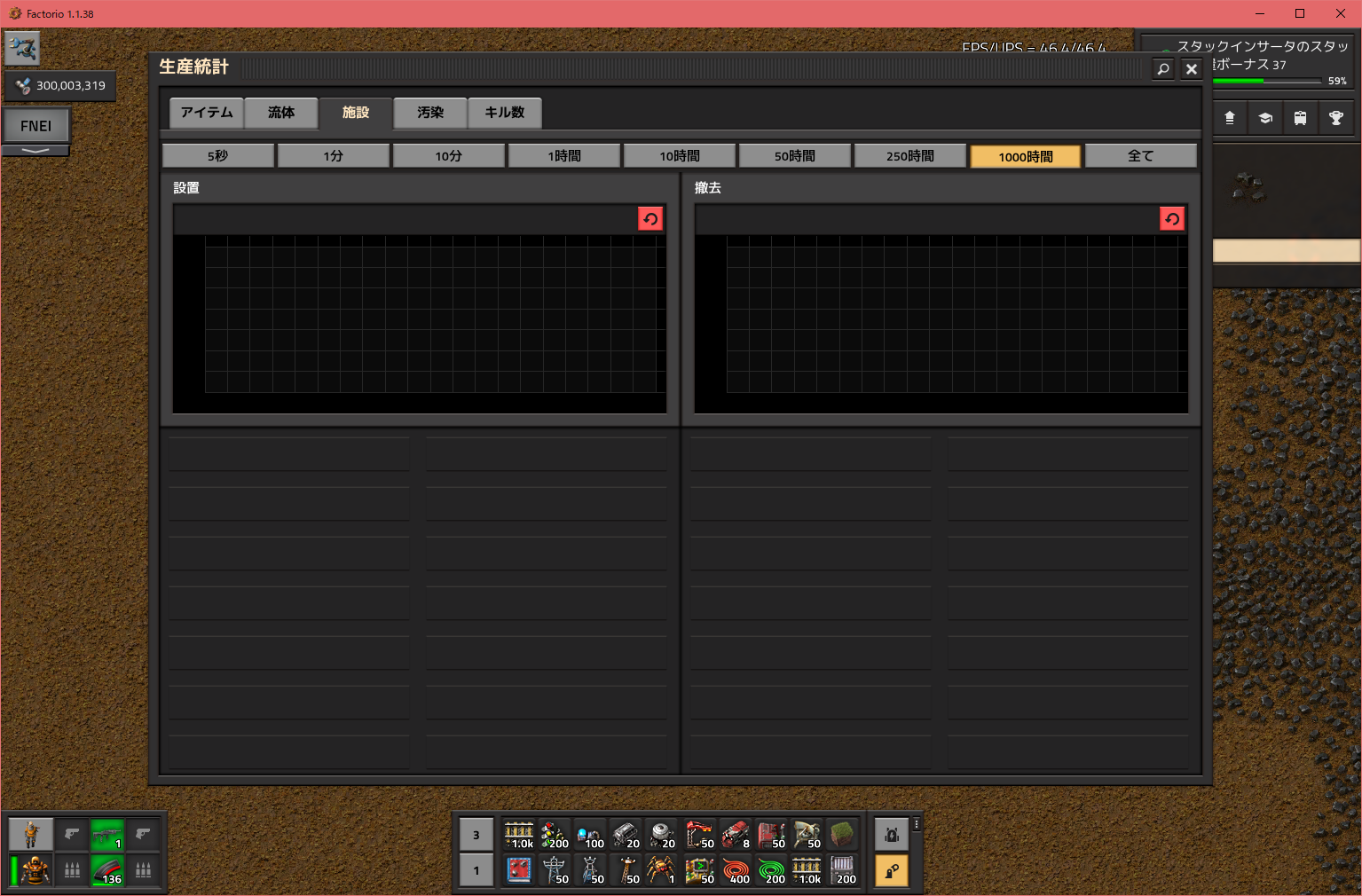
Task: Select the 全て time range
Action: click(x=1141, y=156)
